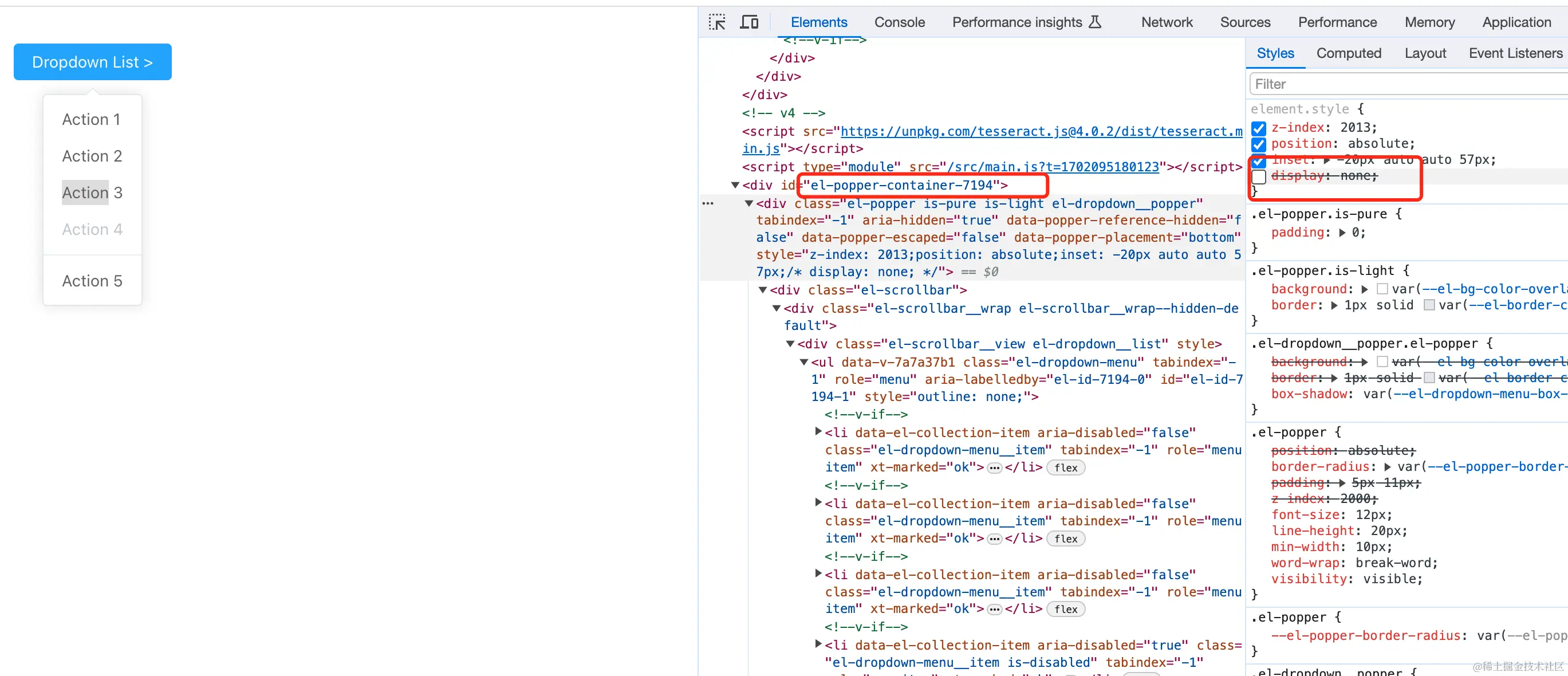This screenshot has height=676, width=1568.
Task: Expand the is-light background shorthand triangle
Action: point(1365,289)
